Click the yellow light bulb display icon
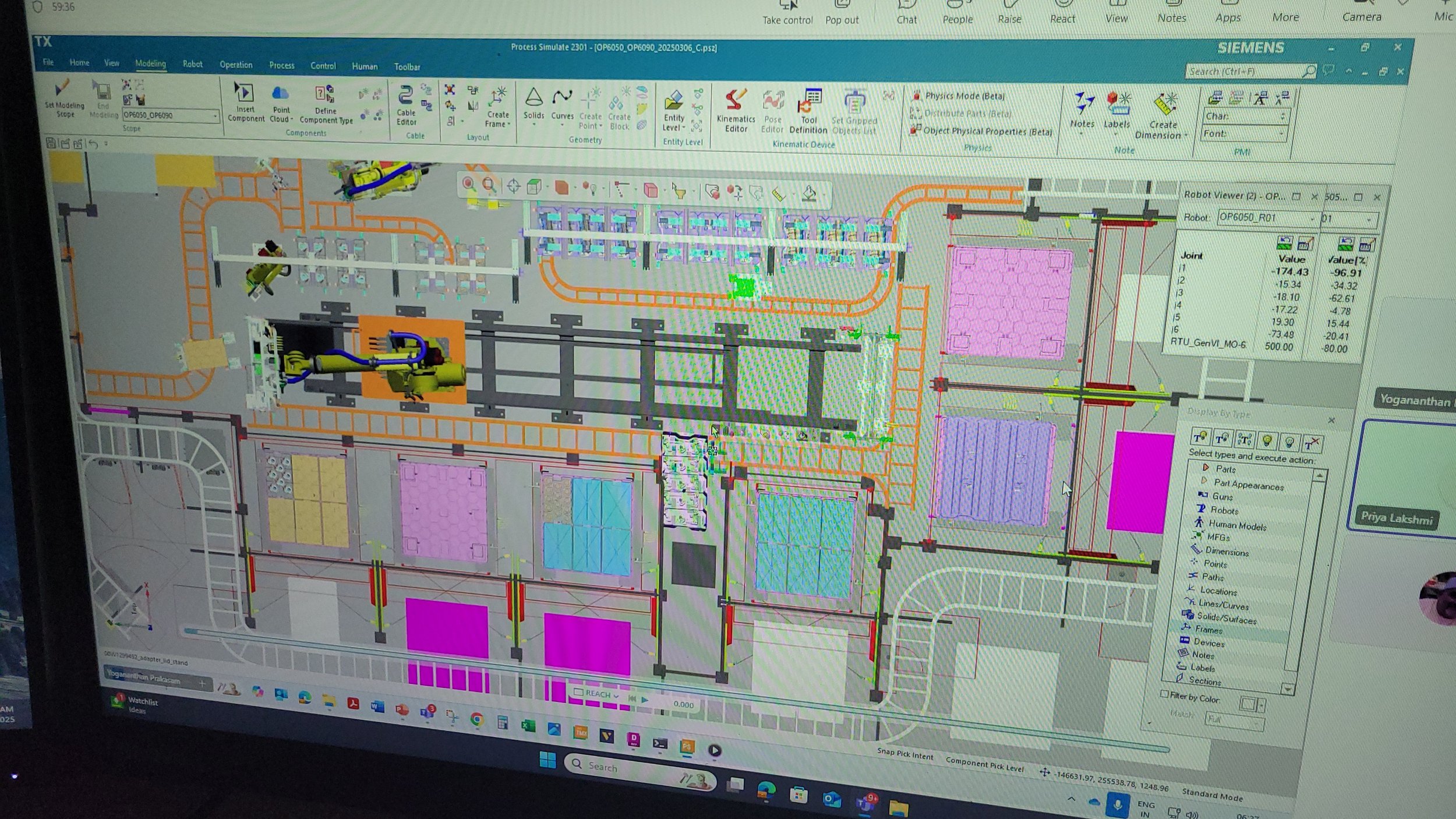Viewport: 1456px width, 819px height. (x=1267, y=440)
